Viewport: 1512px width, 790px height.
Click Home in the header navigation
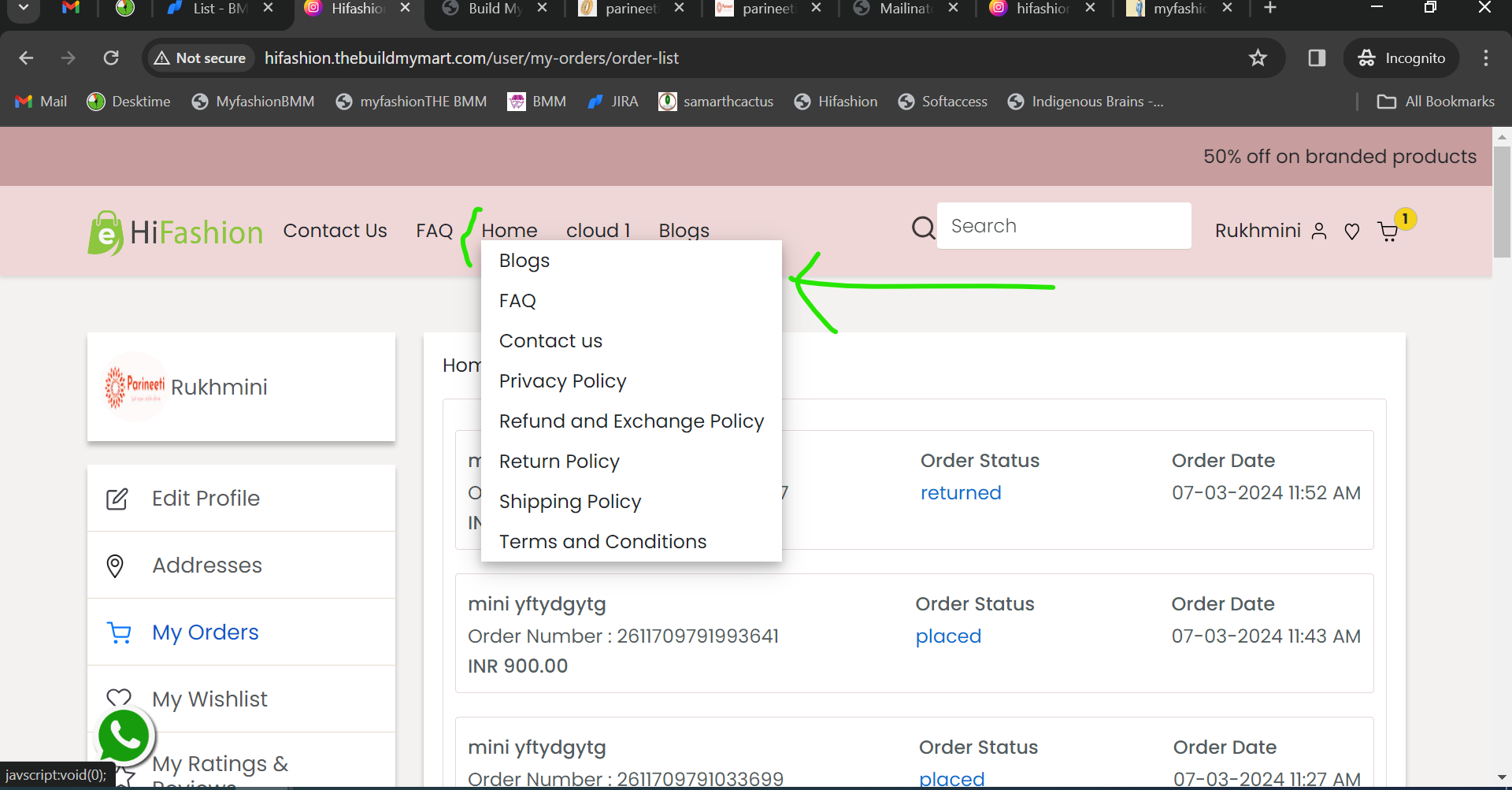click(x=510, y=231)
